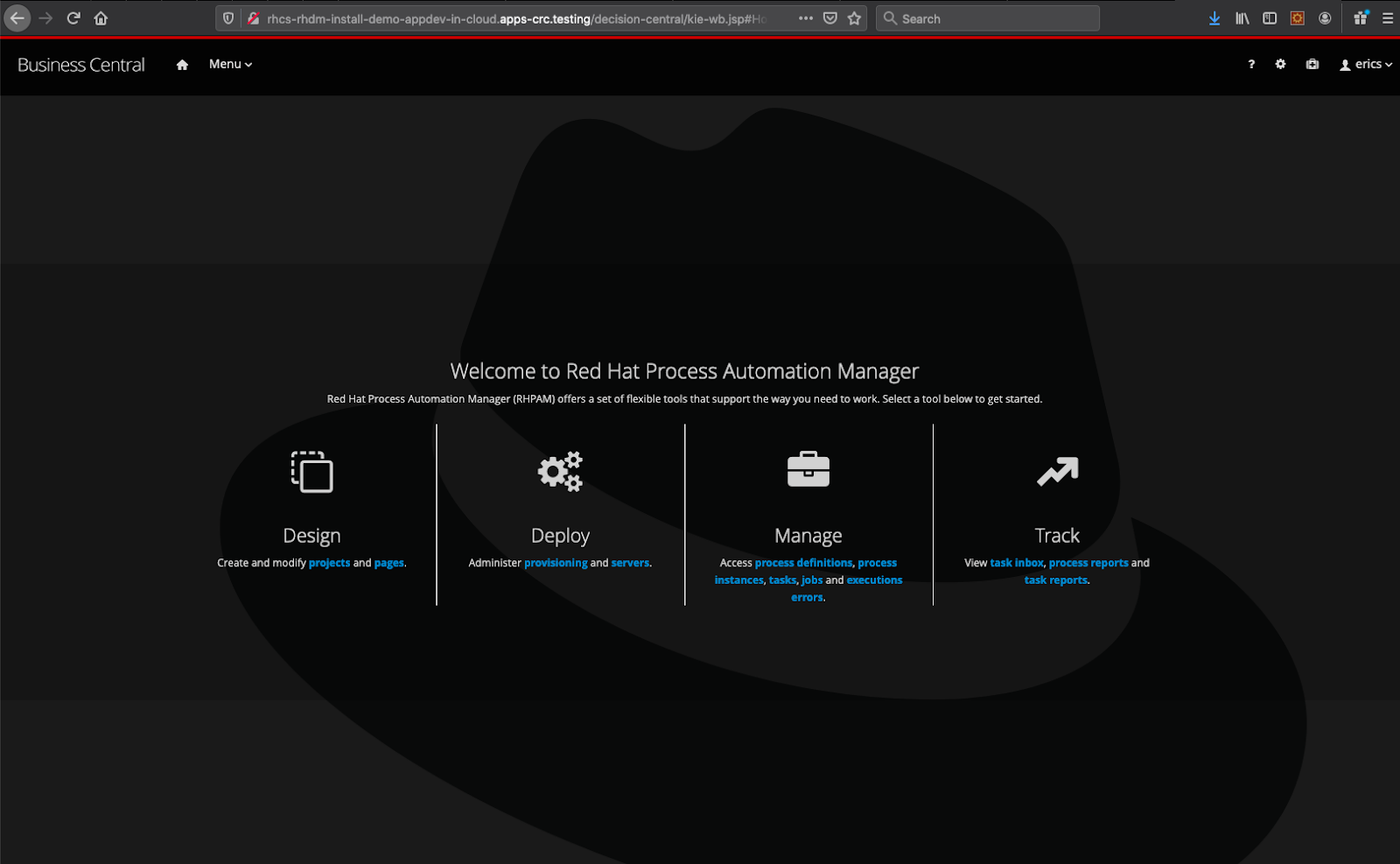Open the process definitions link

pyautogui.click(x=803, y=563)
